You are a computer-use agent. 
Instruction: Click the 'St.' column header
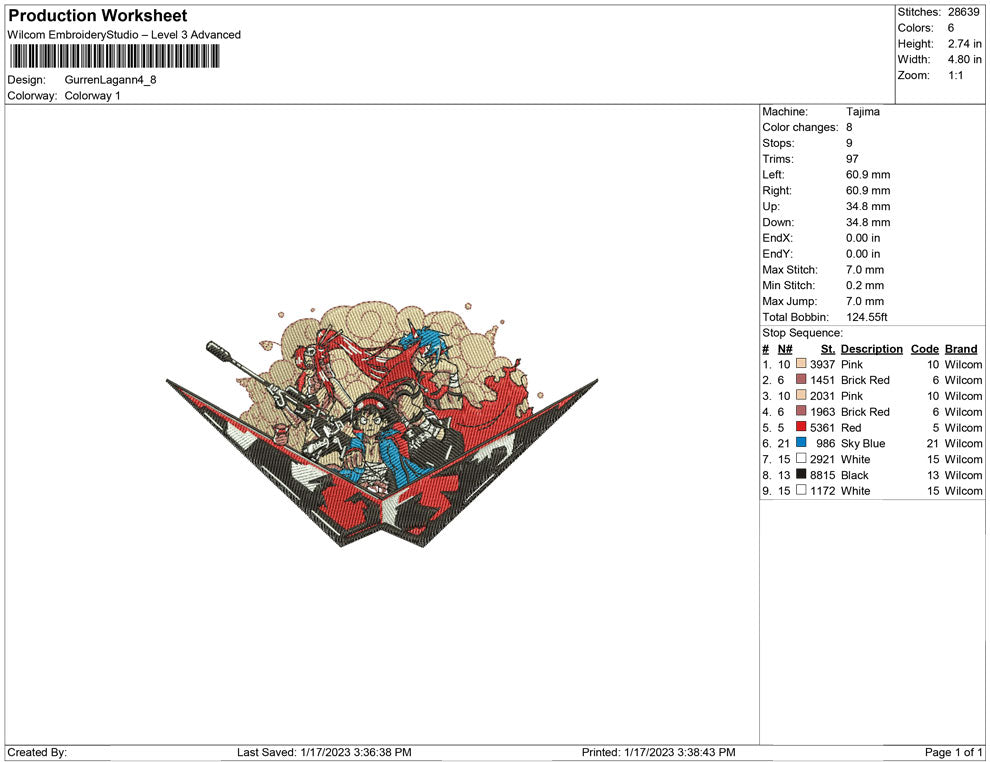[x=828, y=348]
